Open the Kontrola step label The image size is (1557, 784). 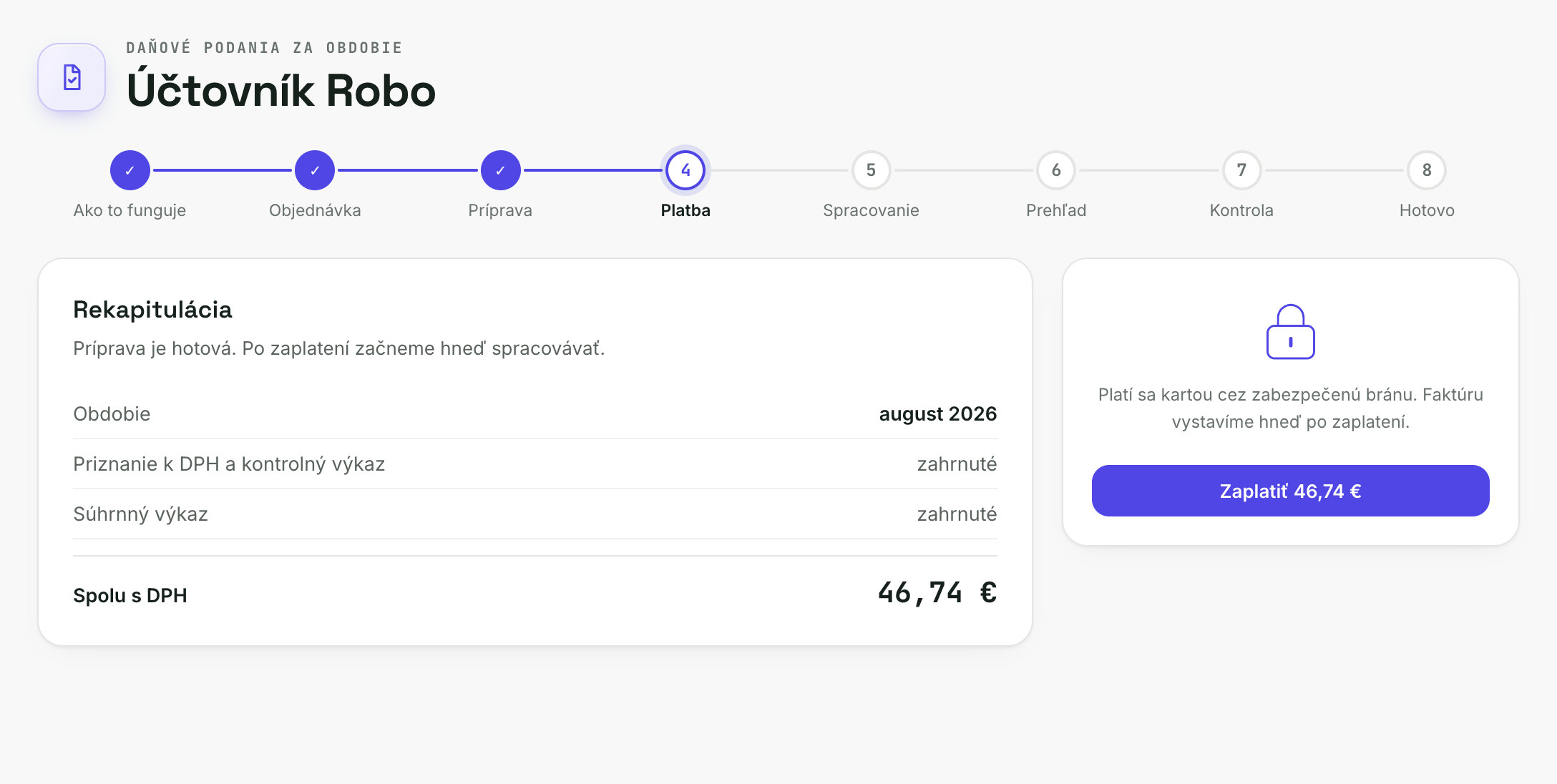(x=1241, y=210)
